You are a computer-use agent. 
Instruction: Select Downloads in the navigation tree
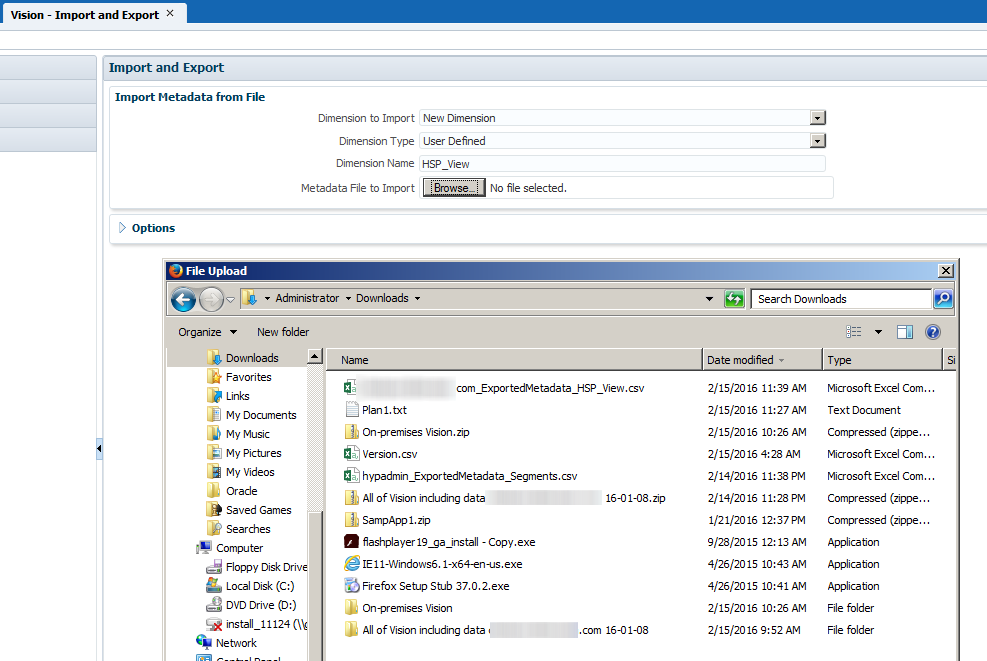(x=252, y=358)
